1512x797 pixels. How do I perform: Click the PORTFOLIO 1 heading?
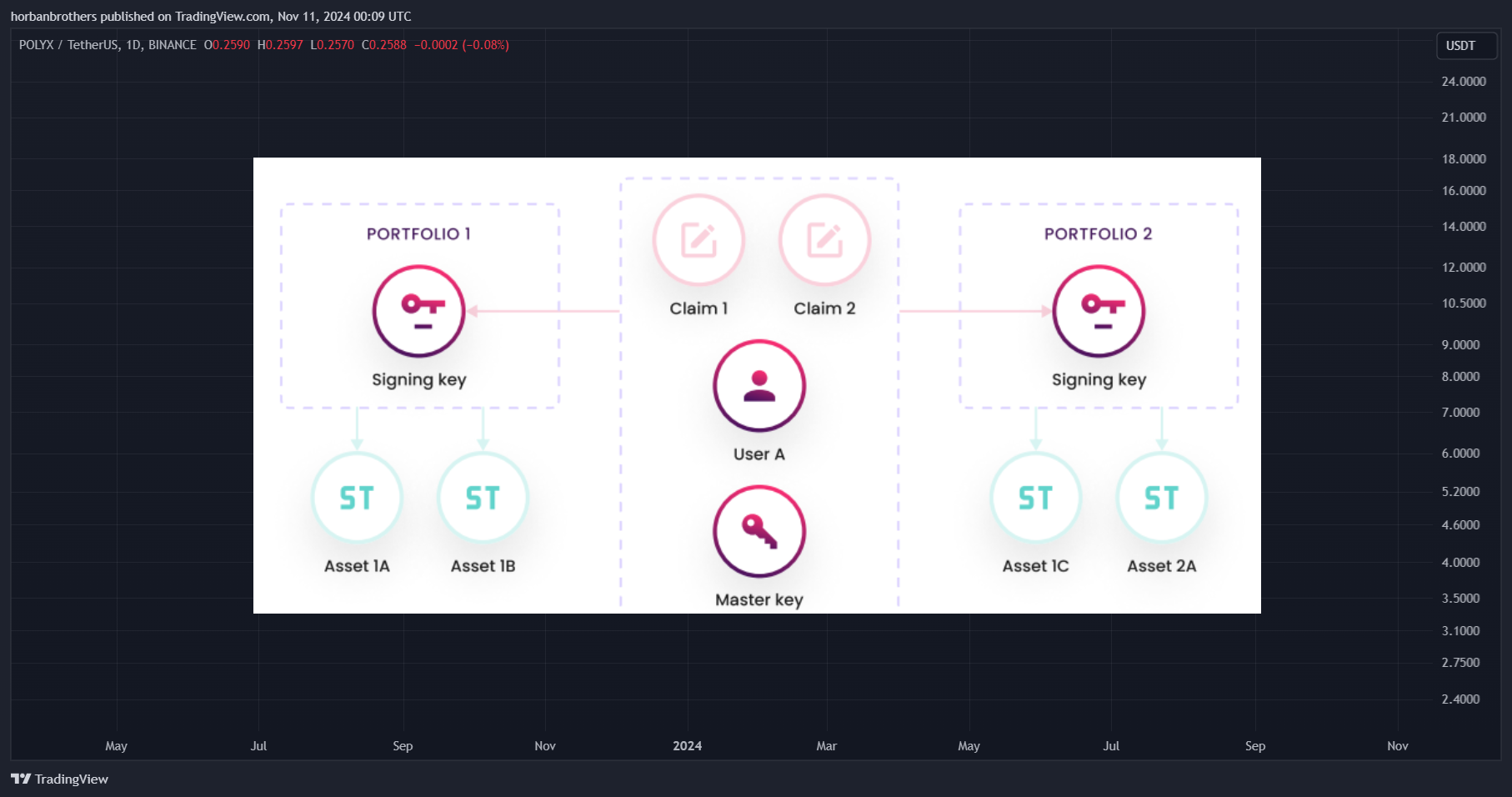[x=418, y=234]
